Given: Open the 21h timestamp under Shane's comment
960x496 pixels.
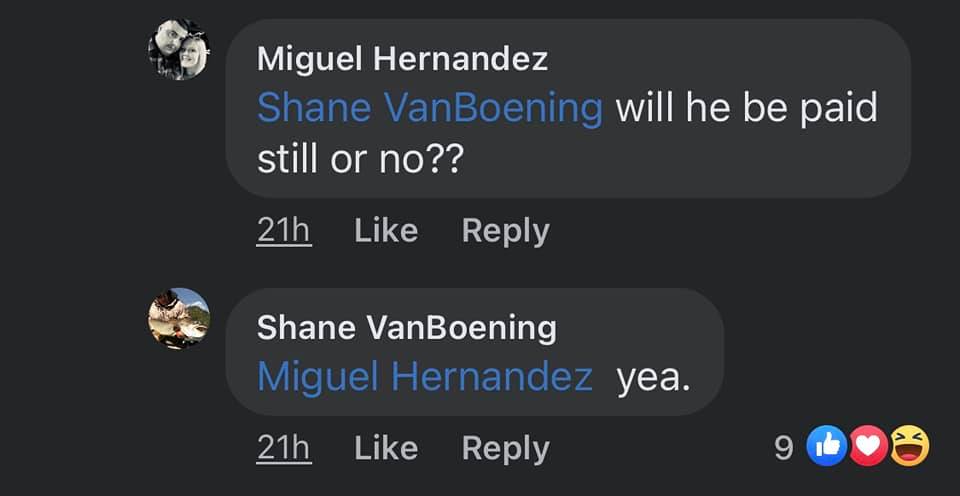Looking at the screenshot, I should coord(284,449).
